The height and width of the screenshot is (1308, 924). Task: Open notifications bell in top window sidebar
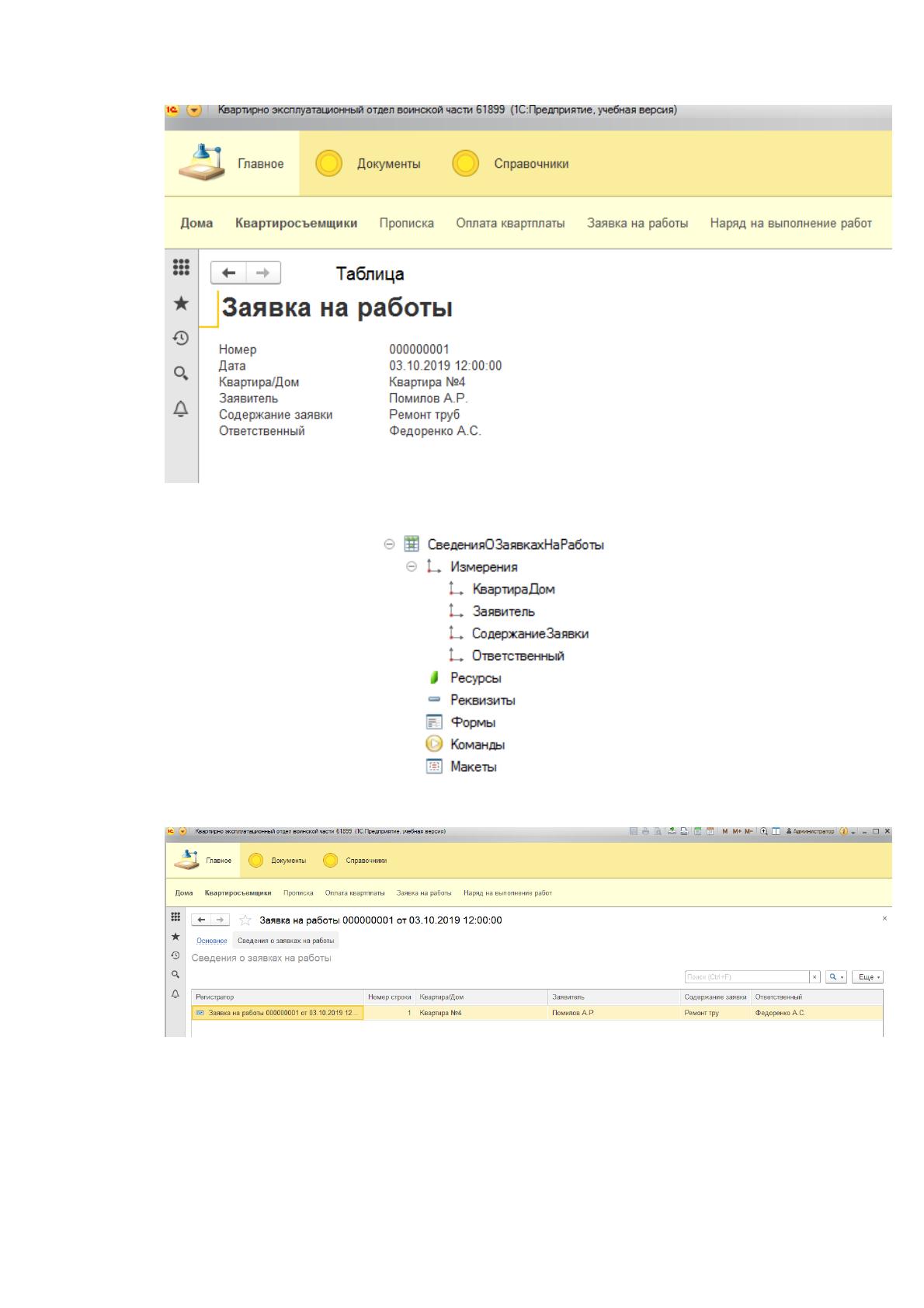pyautogui.click(x=181, y=409)
